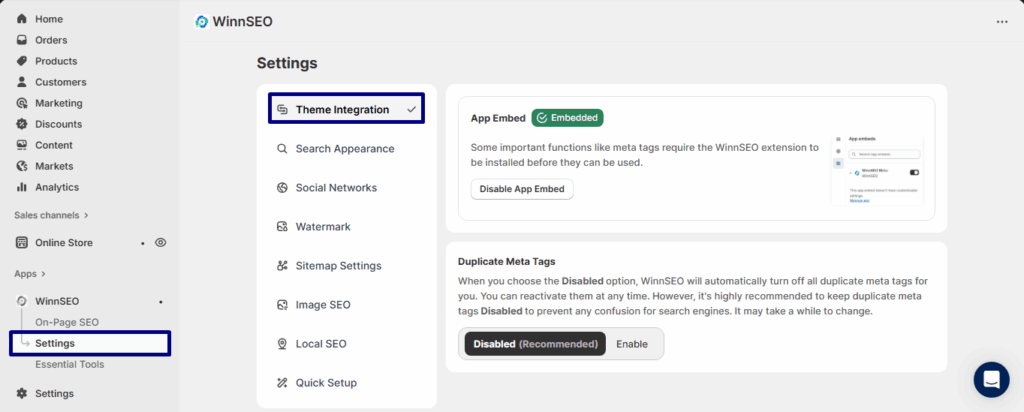Click the Social Networks globe icon

point(282,187)
